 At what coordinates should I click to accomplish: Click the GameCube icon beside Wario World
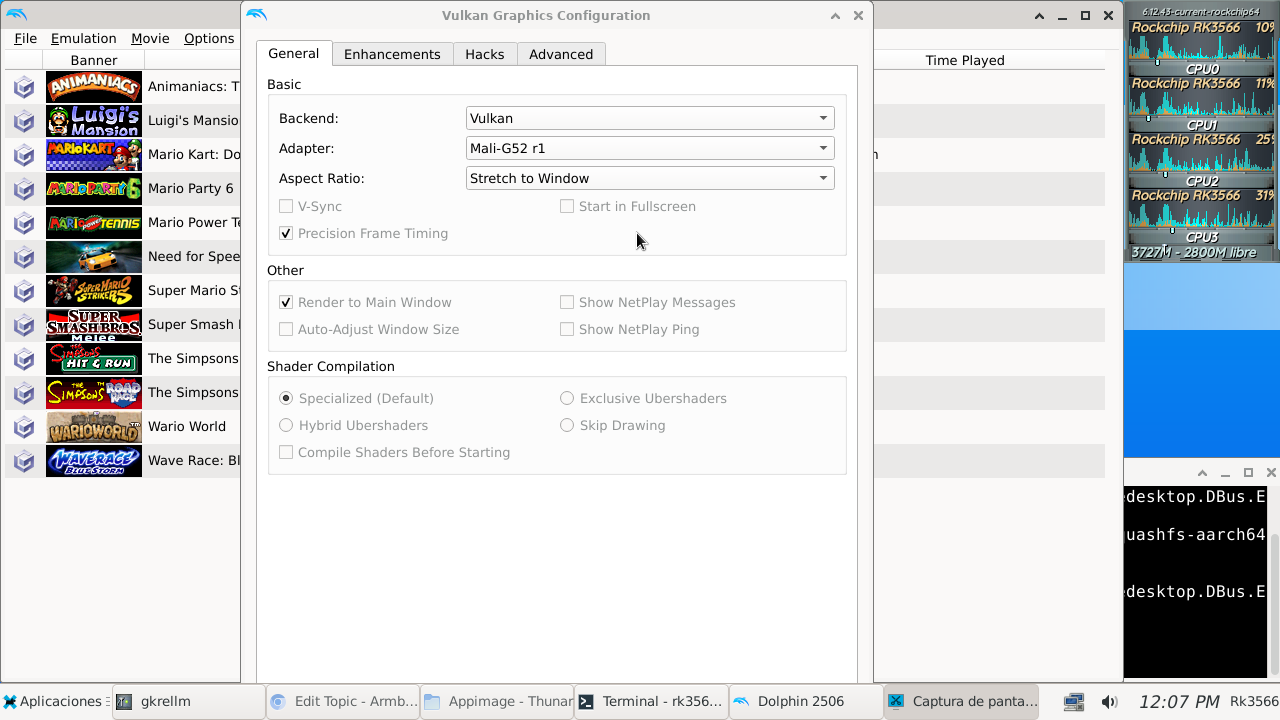click(24, 427)
